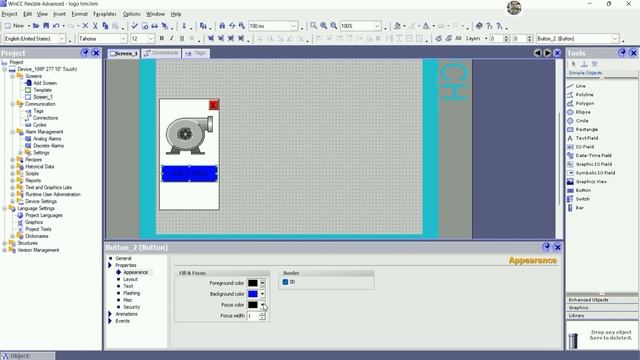The image size is (640, 360).
Task: Run consistency check via checkmark icon
Action: pyautogui.click(x=134, y=26)
